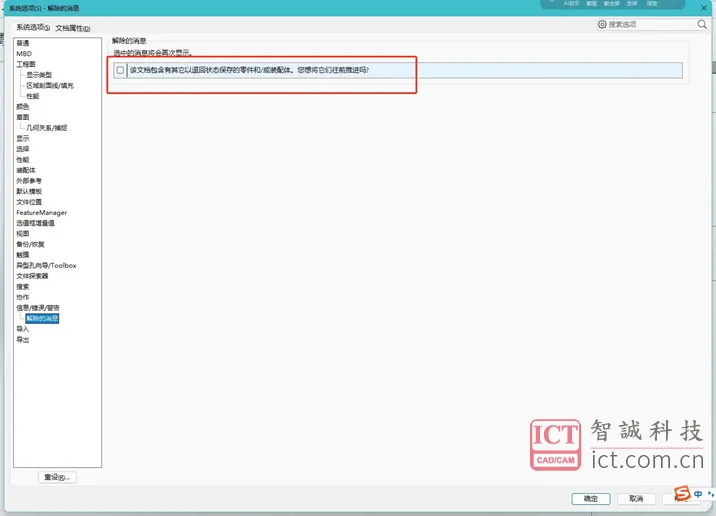This screenshot has width=716, height=516.
Task: Open the 异型孔向导/Toolbox options page
Action: [46, 265]
